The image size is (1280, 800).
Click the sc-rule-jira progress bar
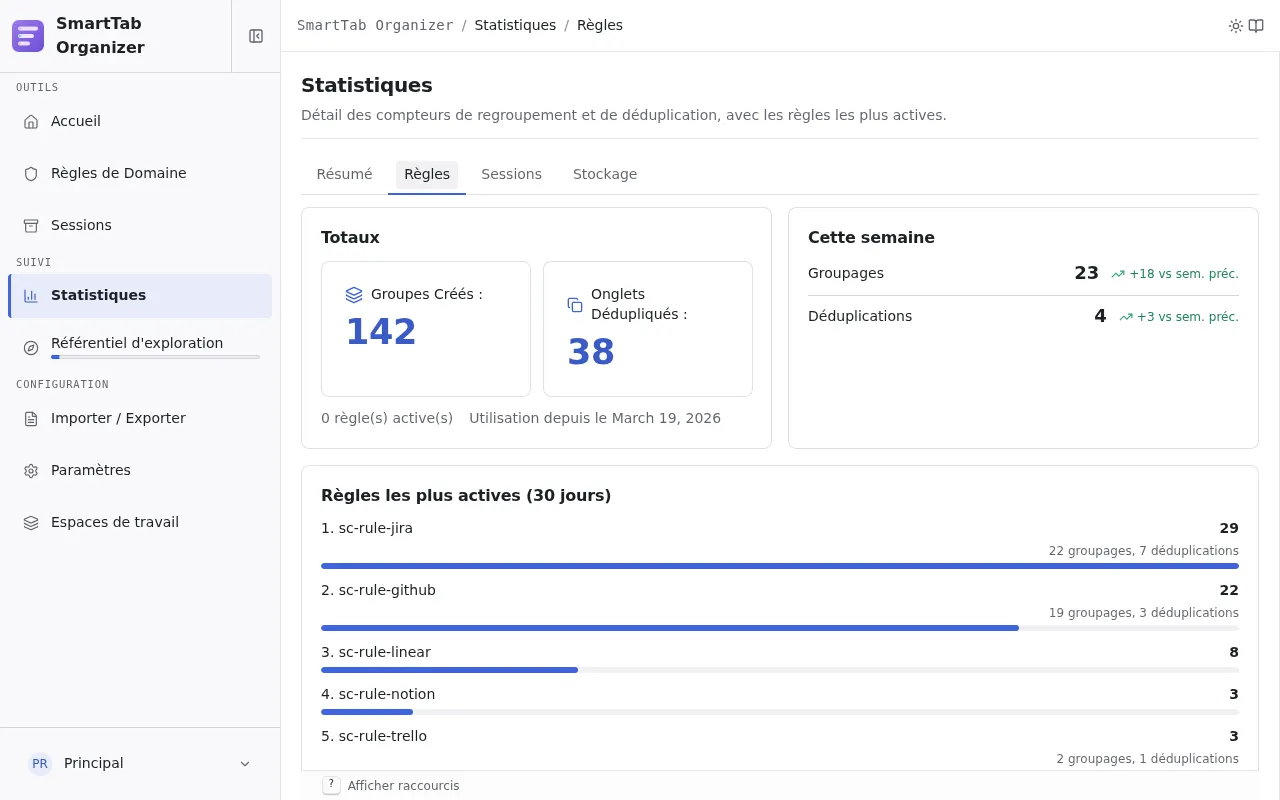click(x=780, y=566)
